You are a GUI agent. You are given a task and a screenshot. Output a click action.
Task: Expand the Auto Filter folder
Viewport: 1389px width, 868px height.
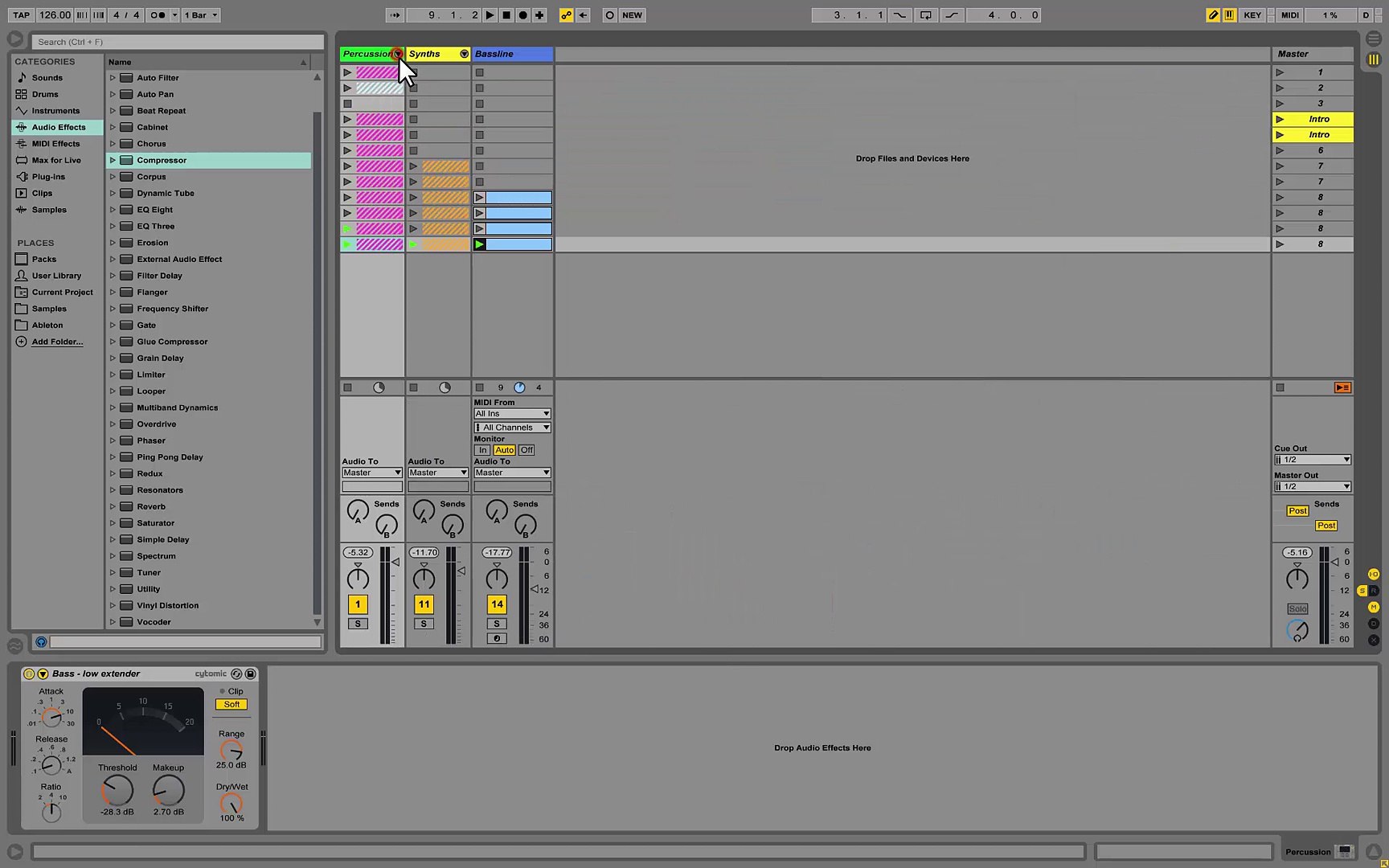coord(113,78)
